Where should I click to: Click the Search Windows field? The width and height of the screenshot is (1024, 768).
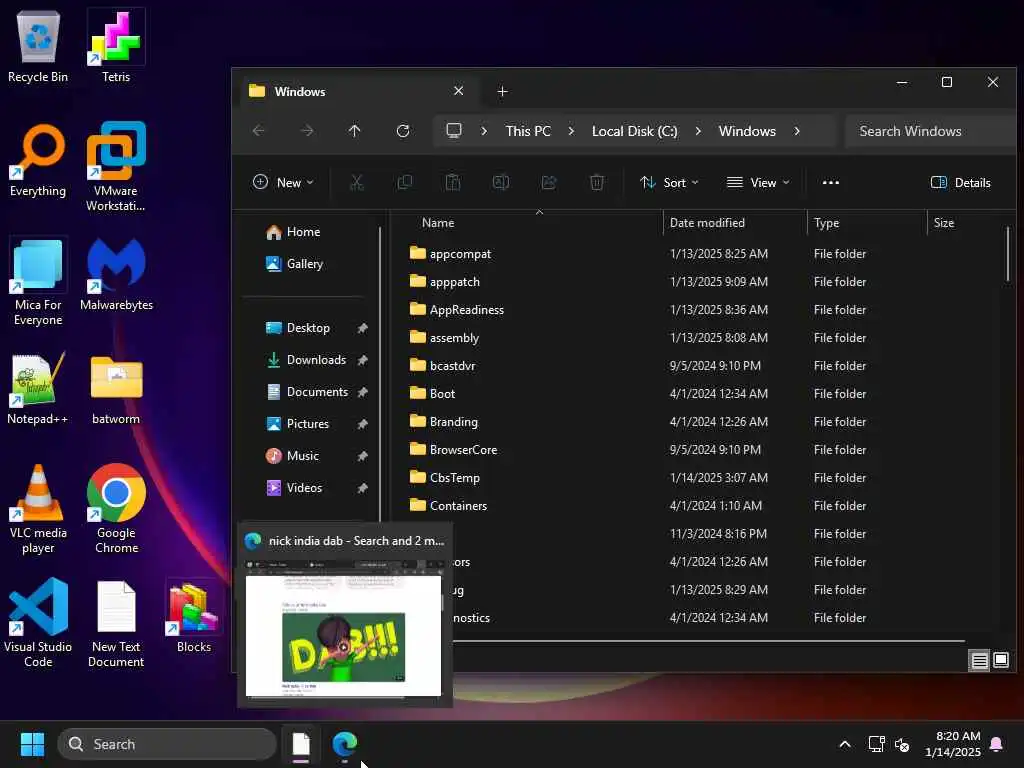(930, 131)
